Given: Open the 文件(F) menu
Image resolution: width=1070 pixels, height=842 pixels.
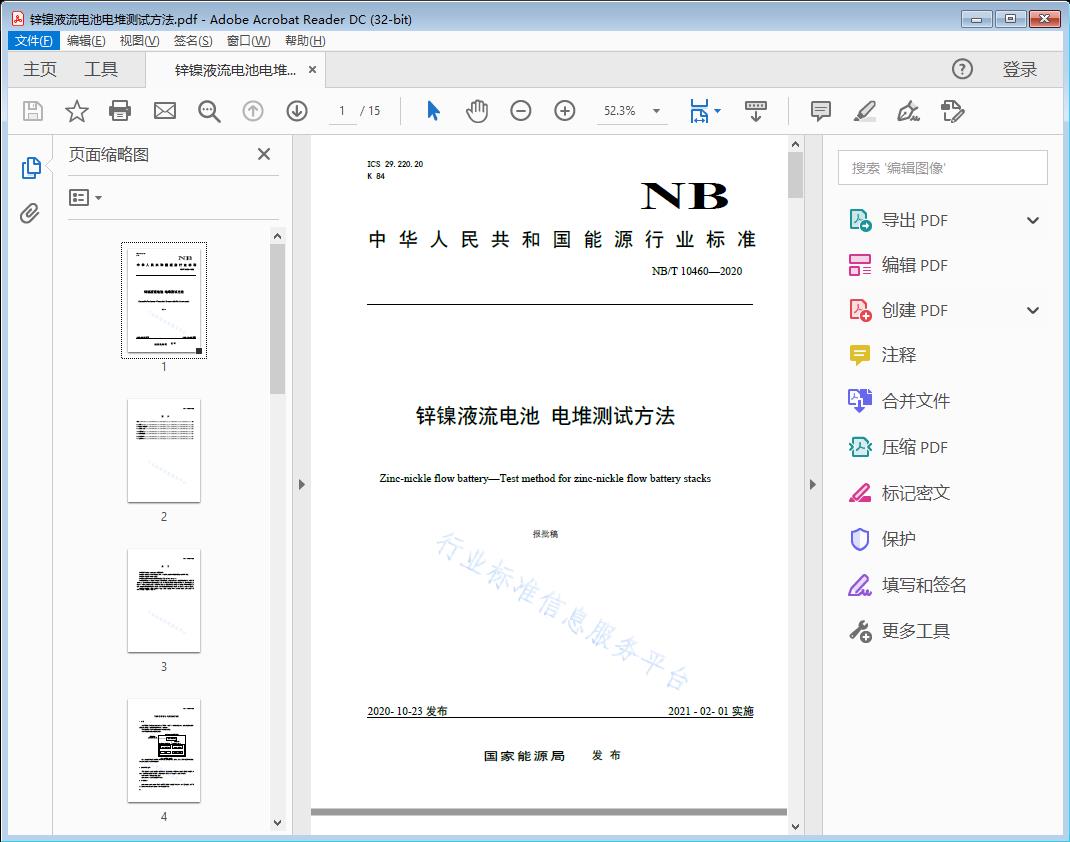Looking at the screenshot, I should (x=34, y=41).
